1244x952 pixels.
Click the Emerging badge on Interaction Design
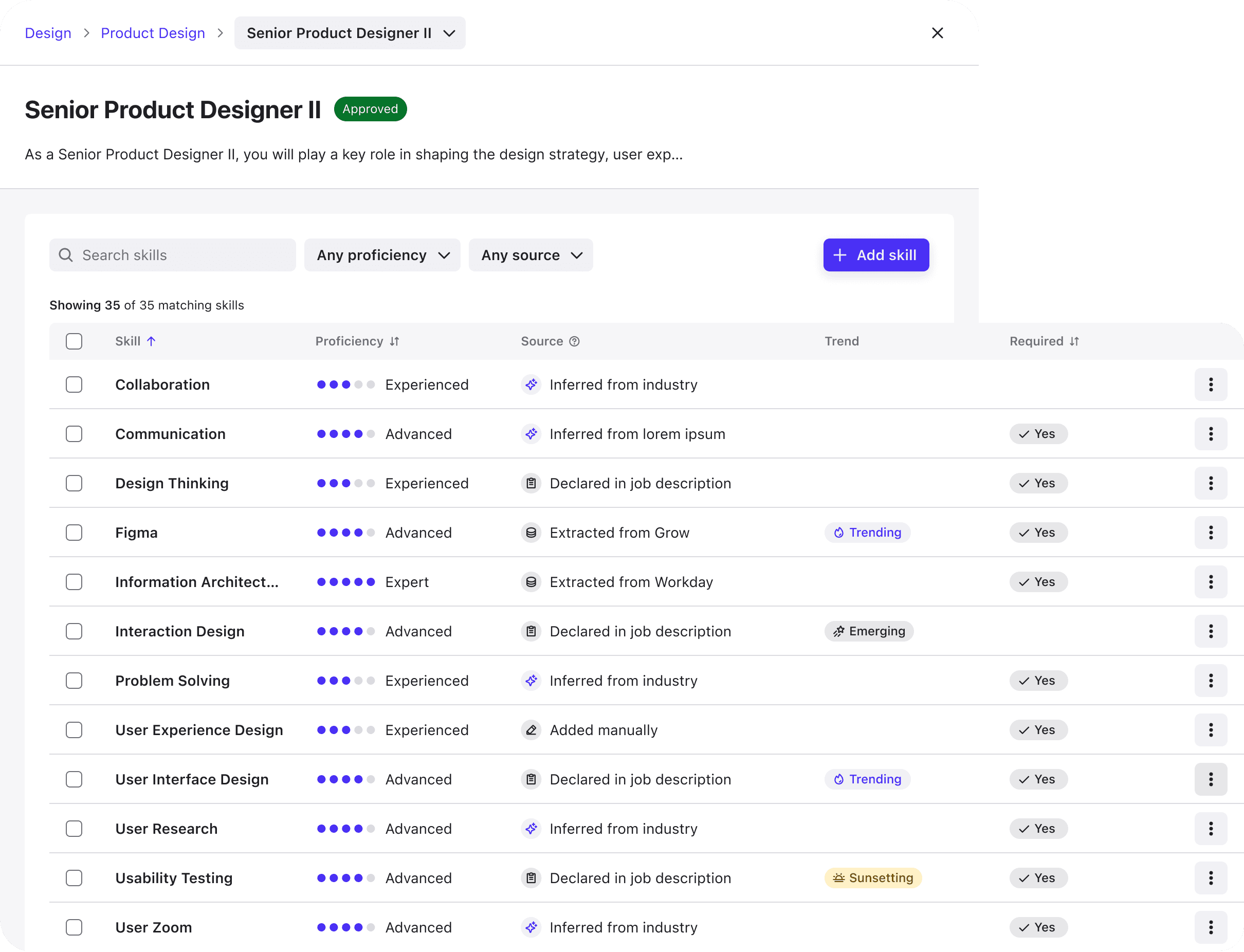(x=868, y=631)
